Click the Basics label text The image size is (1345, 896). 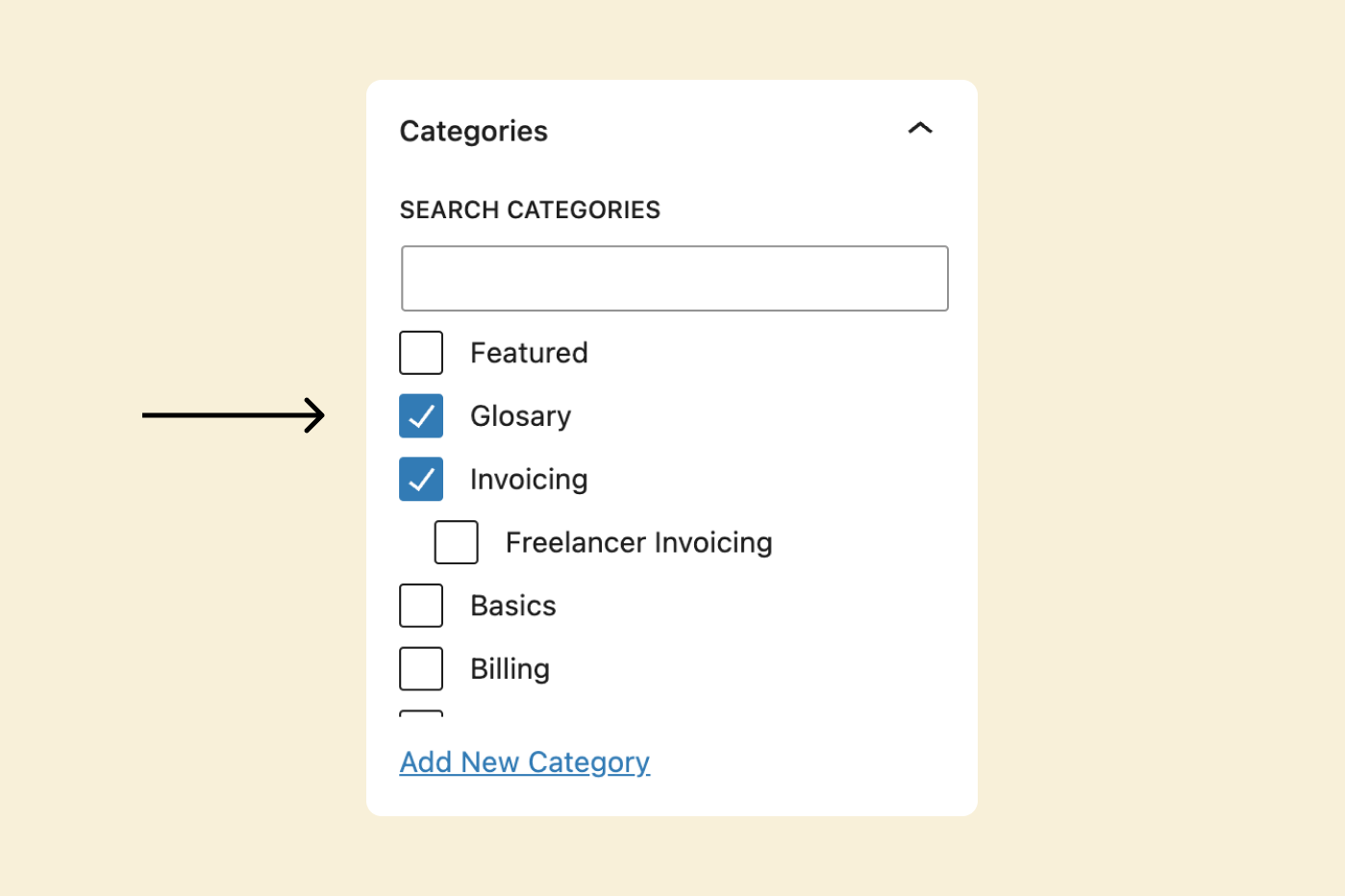513,606
